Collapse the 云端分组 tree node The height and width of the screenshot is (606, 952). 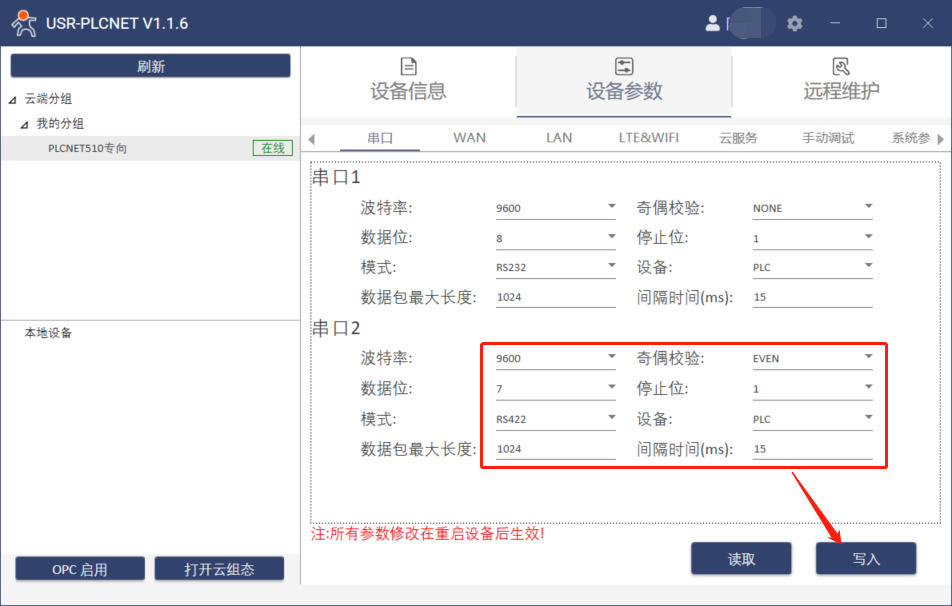tap(13, 100)
